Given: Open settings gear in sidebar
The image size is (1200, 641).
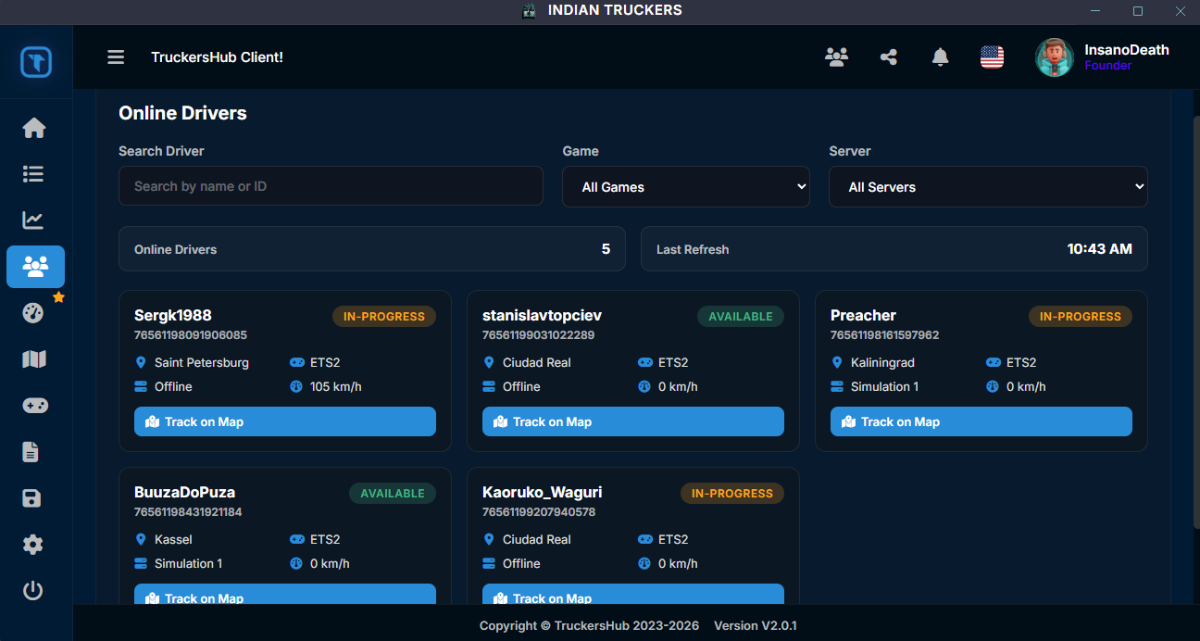Looking at the screenshot, I should (x=34, y=544).
